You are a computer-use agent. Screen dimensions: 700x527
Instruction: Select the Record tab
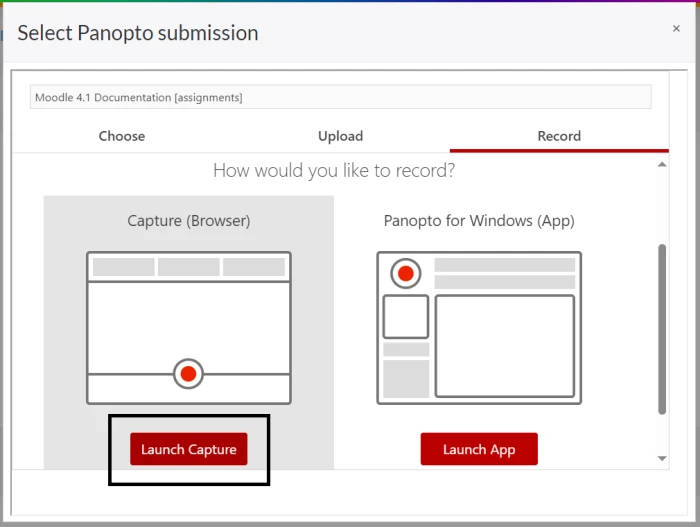click(x=559, y=136)
